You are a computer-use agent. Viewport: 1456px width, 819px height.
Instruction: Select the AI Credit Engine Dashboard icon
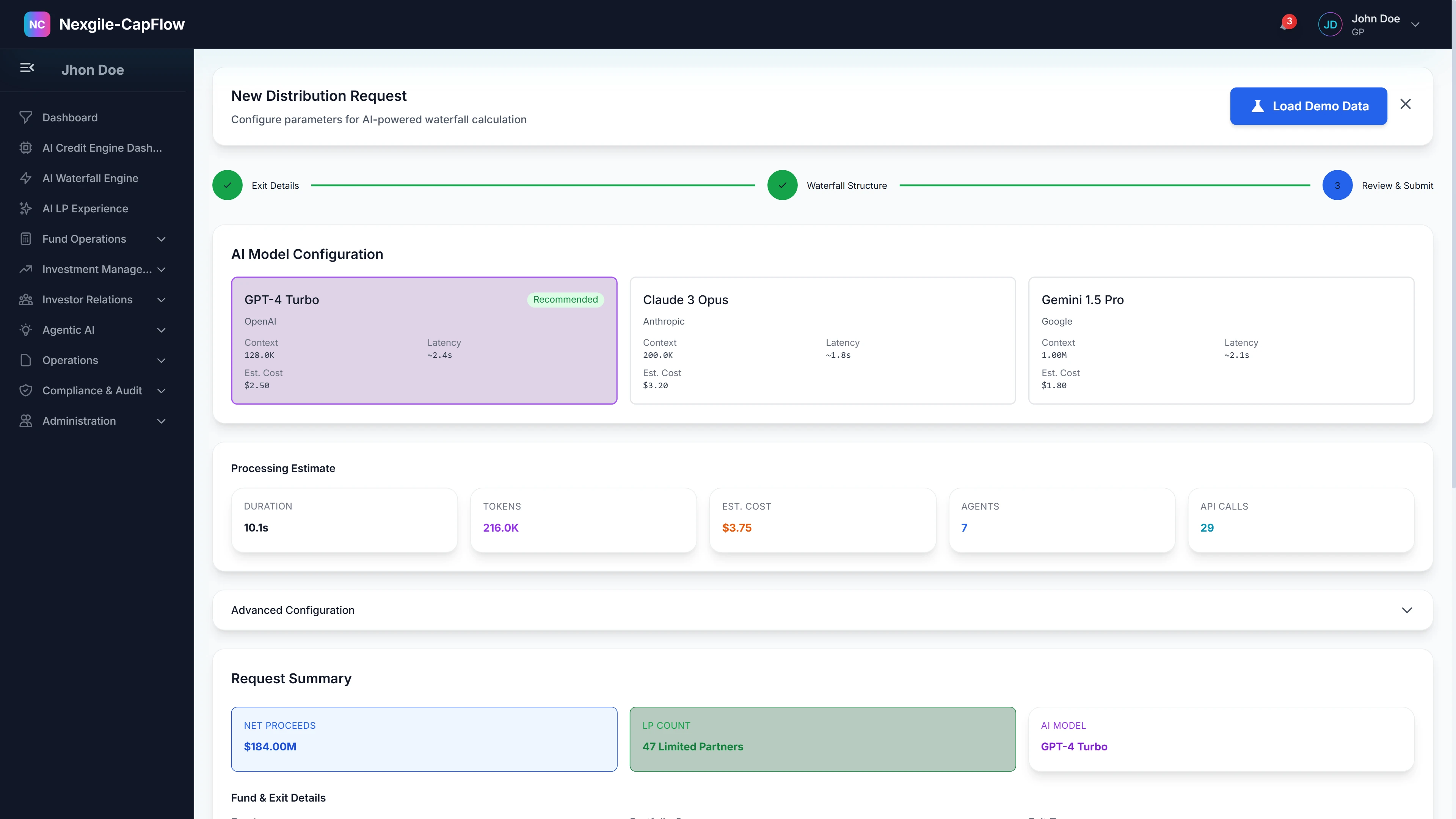pos(26,147)
